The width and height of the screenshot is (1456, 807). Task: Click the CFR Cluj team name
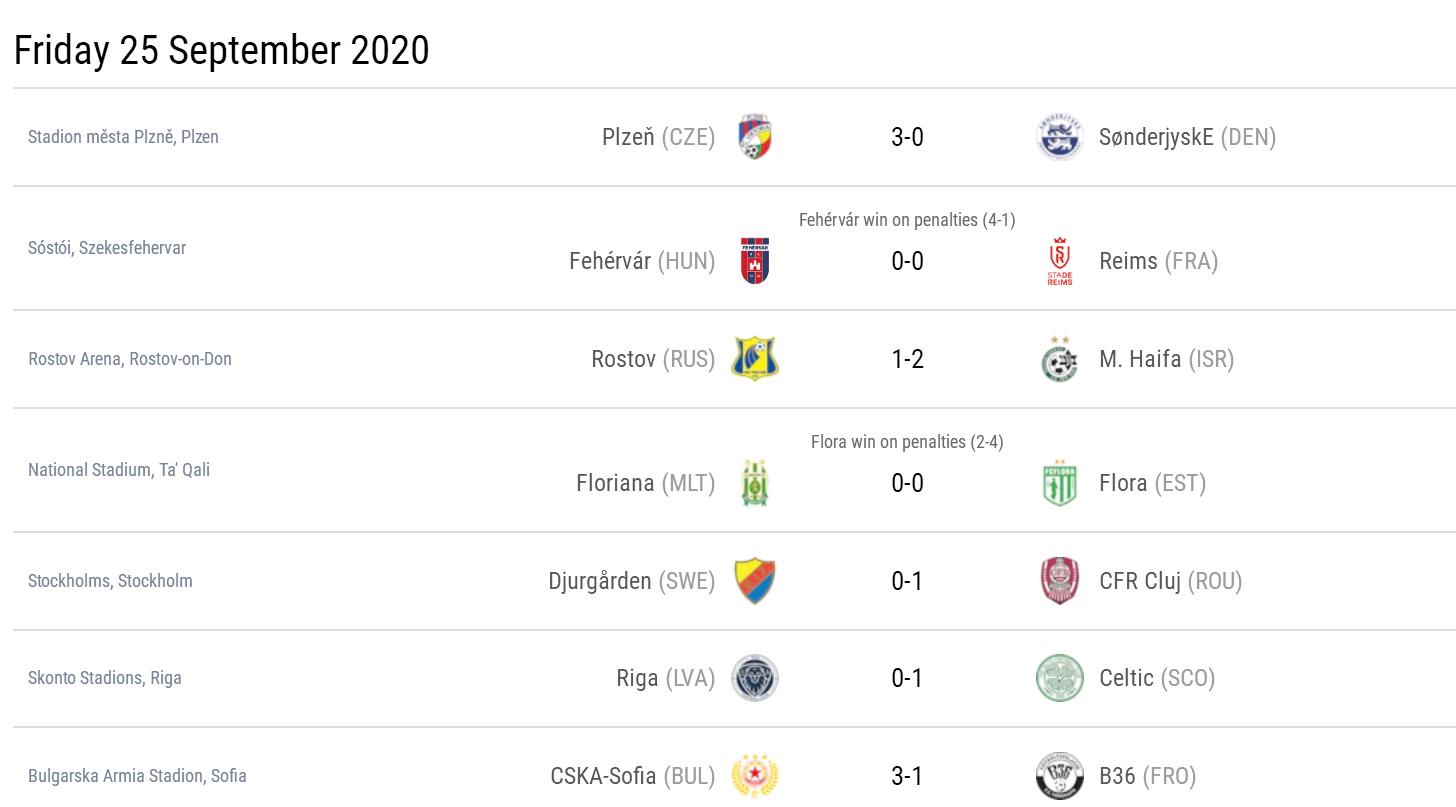tap(1140, 581)
